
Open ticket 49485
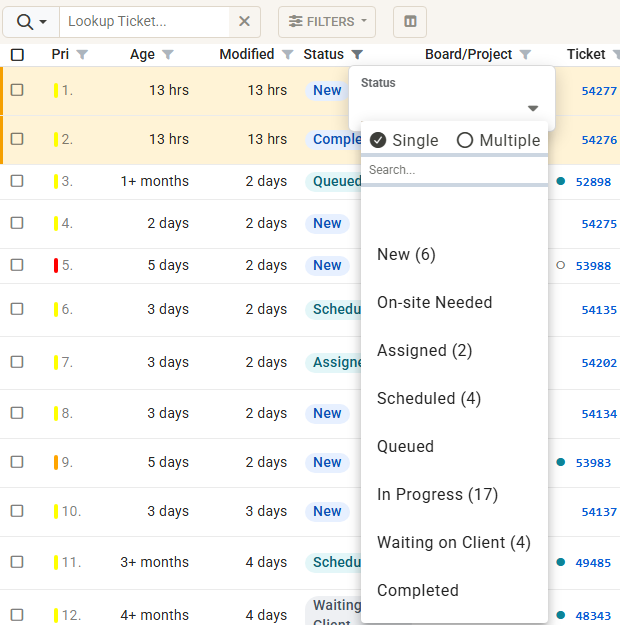pos(593,563)
